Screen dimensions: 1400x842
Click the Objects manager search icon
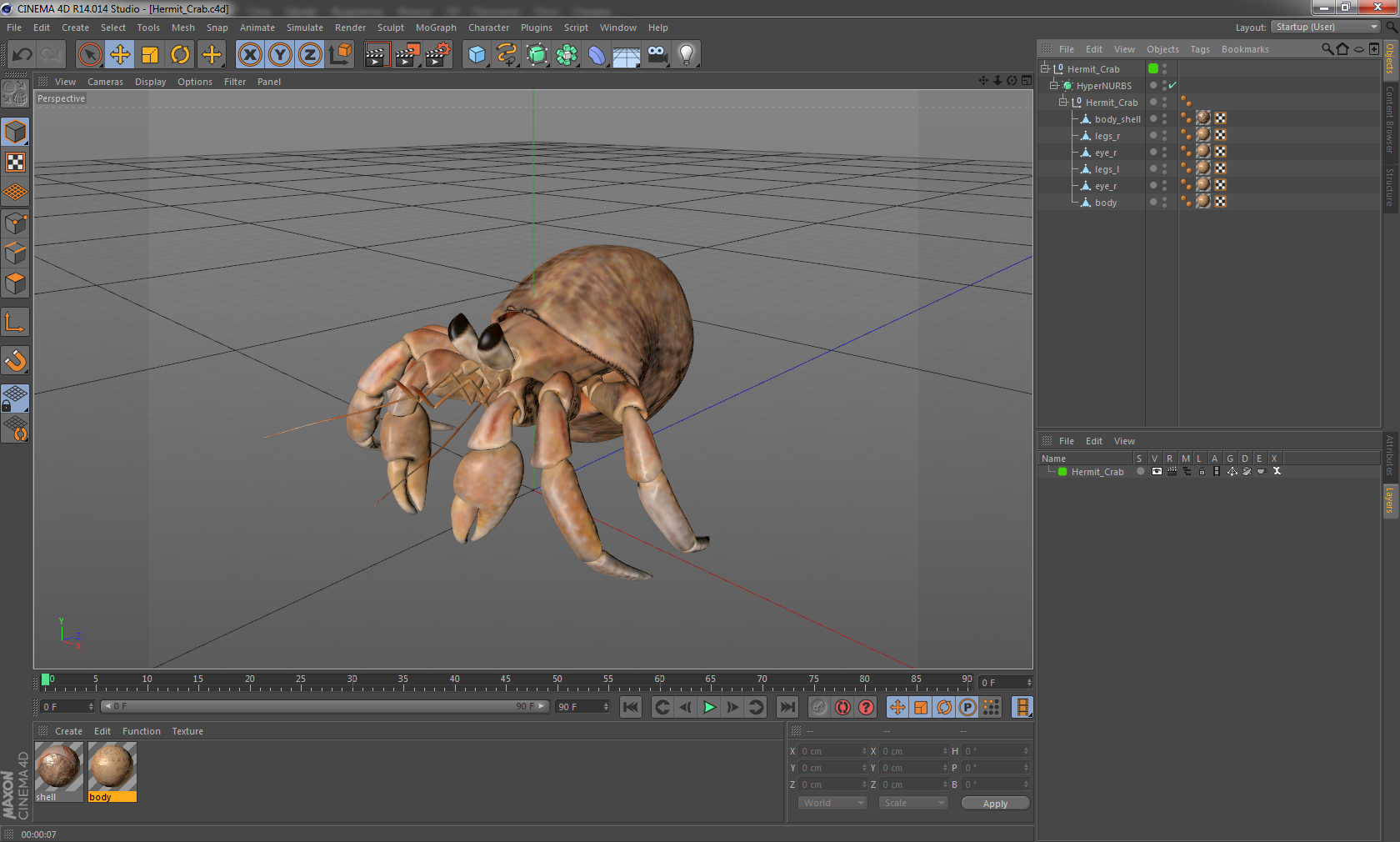tap(1327, 49)
